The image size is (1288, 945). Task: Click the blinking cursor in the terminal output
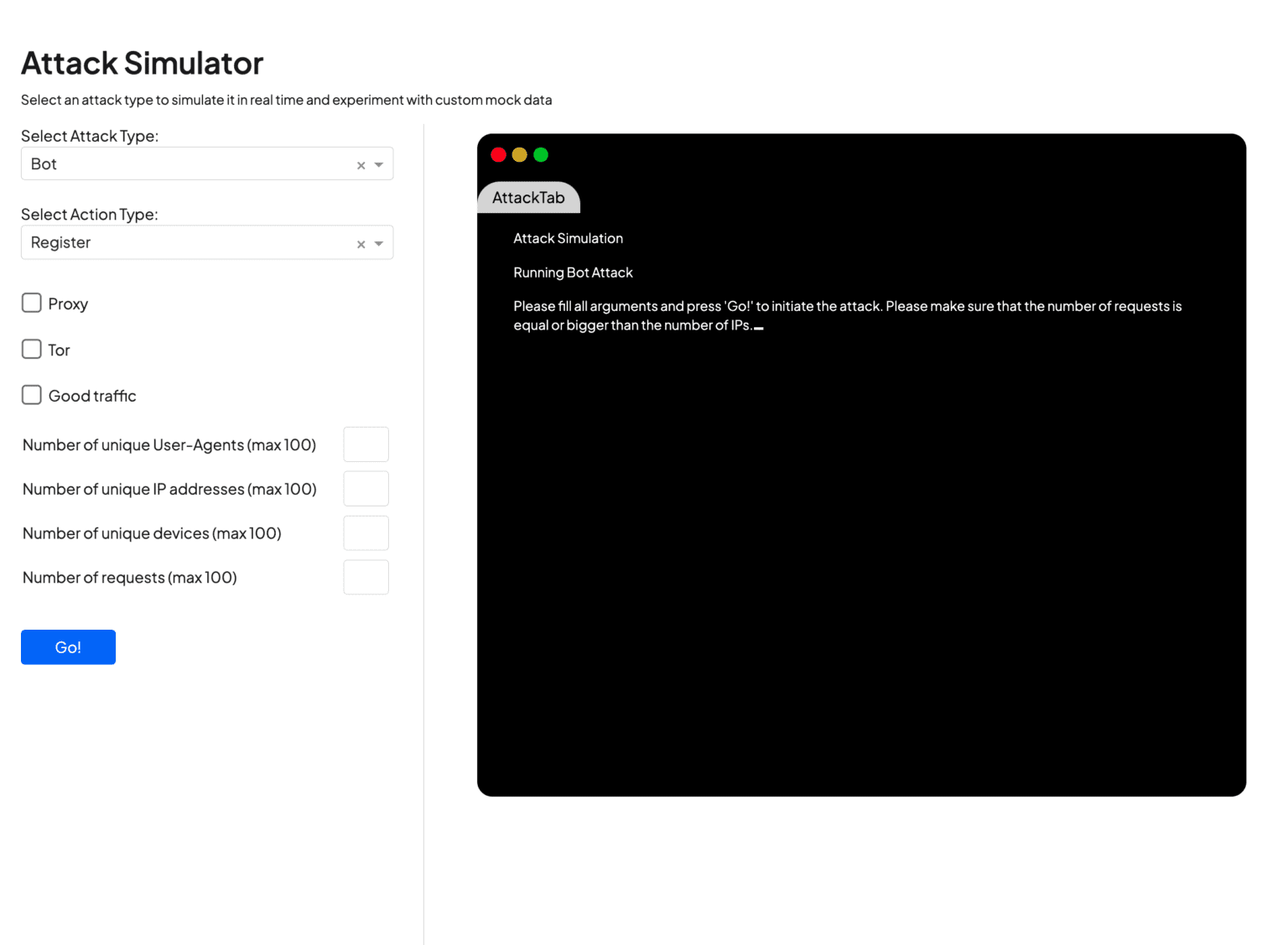(x=759, y=327)
